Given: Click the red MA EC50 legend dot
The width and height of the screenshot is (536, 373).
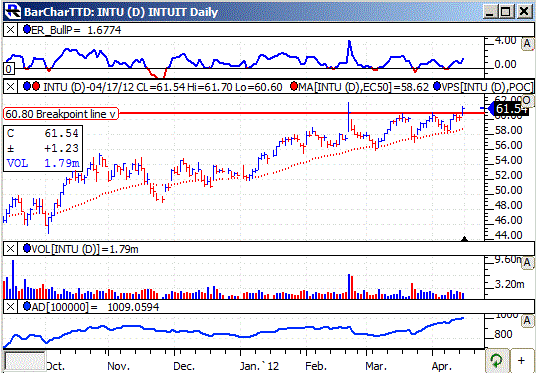Looking at the screenshot, I should (293, 87).
